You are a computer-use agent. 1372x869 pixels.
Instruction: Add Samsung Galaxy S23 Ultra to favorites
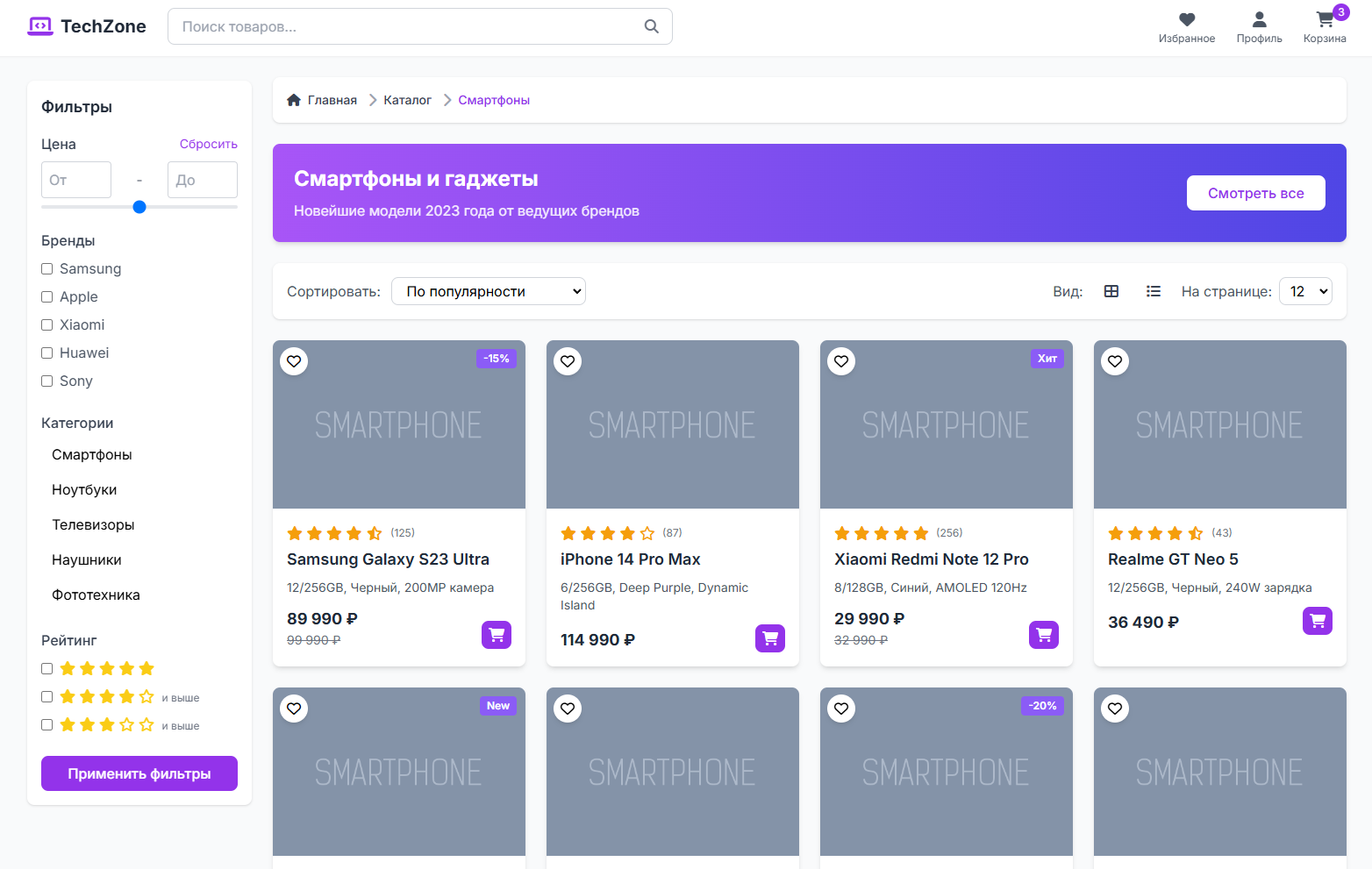point(294,361)
